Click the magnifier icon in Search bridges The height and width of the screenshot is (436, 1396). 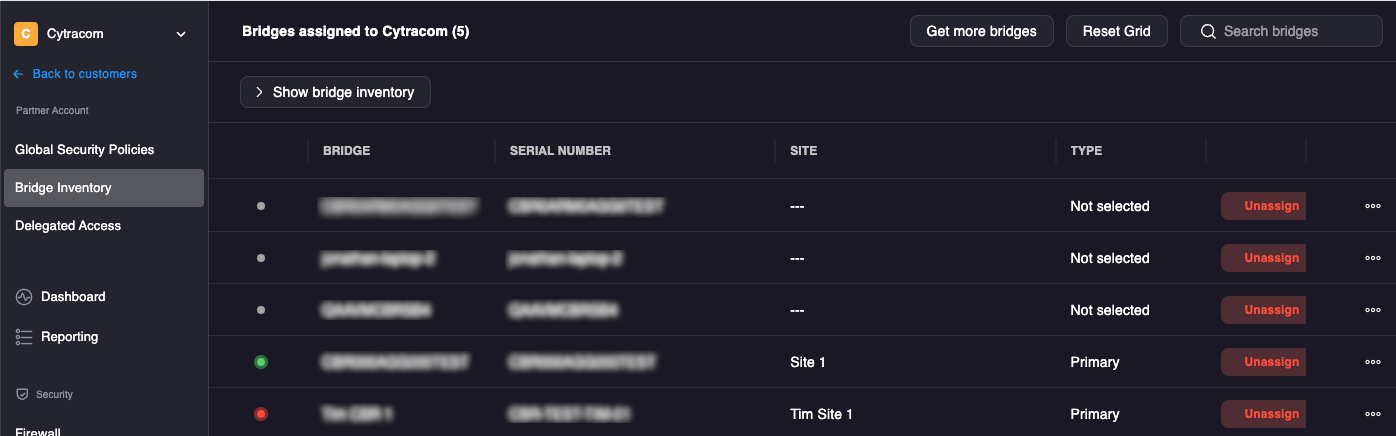[x=1208, y=31]
